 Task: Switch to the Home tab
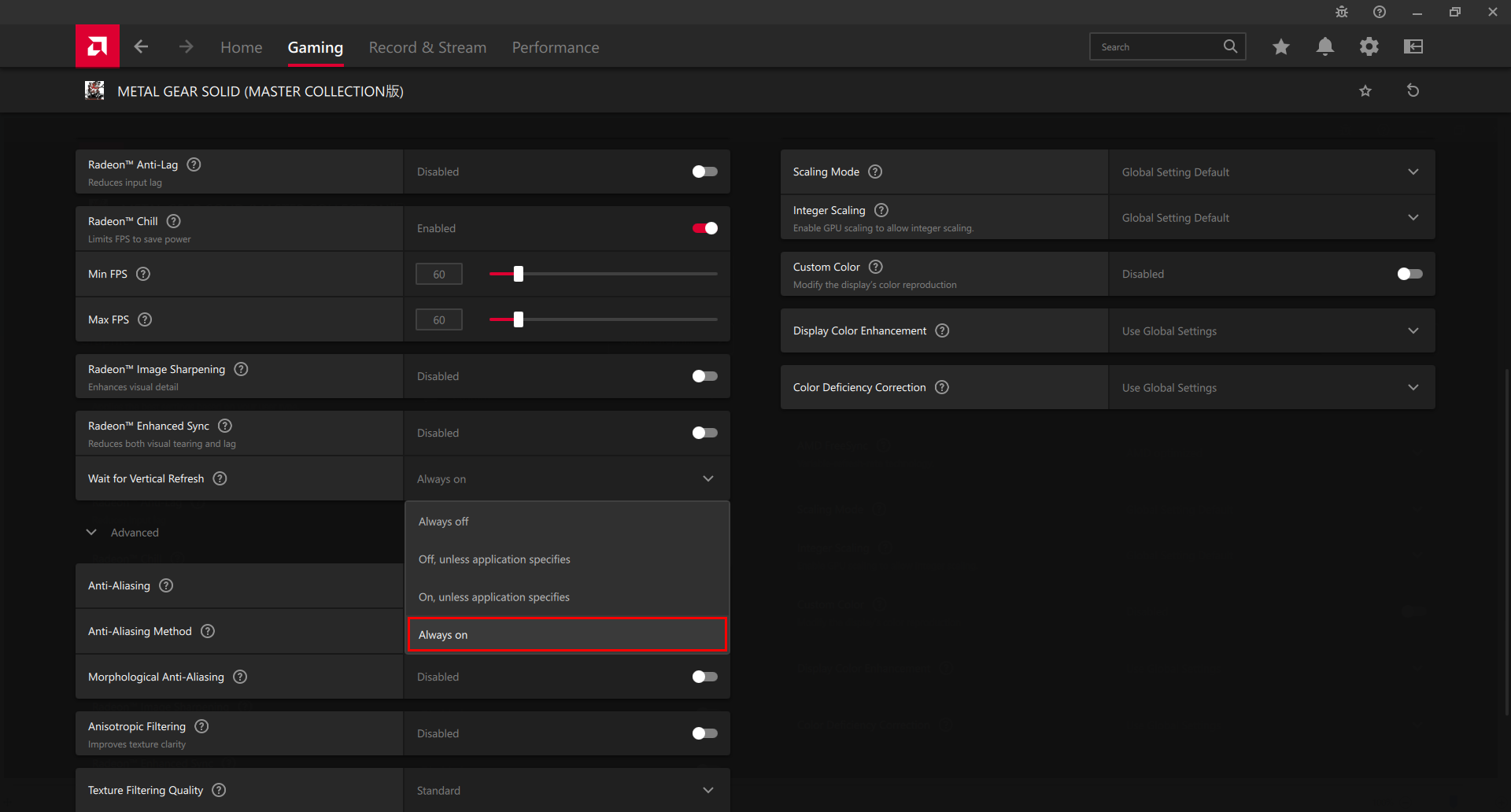tap(242, 47)
